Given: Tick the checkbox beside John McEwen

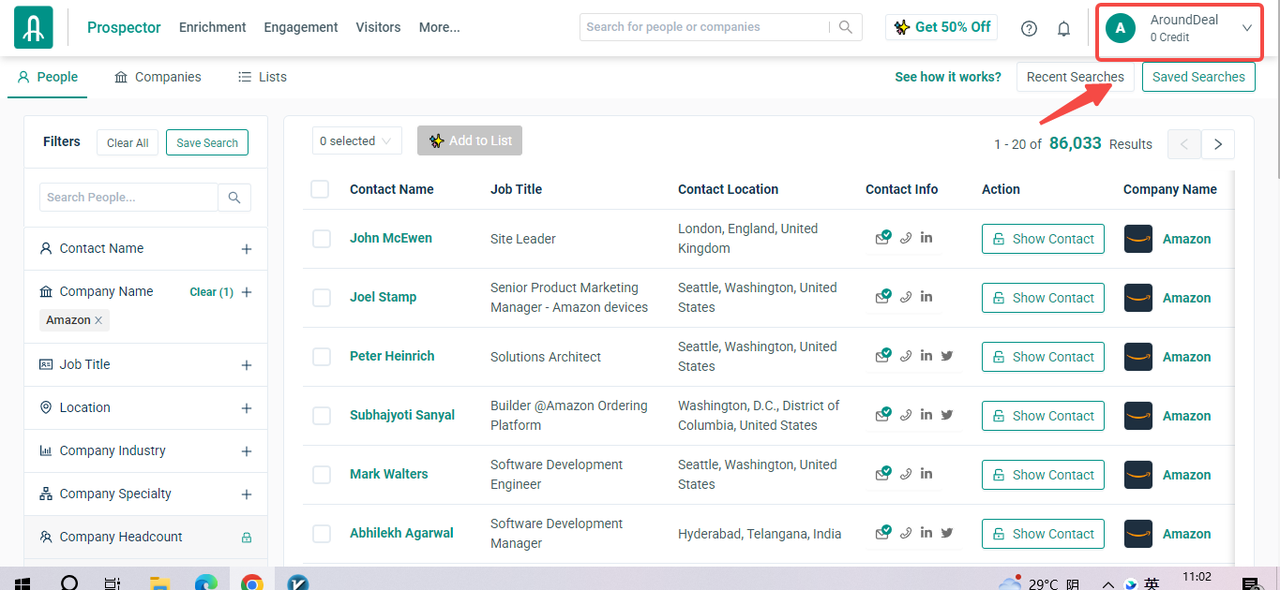Looking at the screenshot, I should [321, 239].
